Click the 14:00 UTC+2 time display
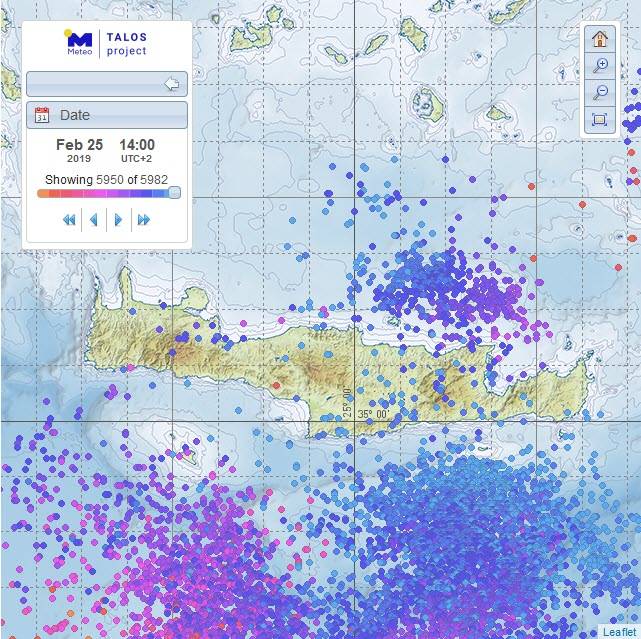641x639 pixels. (137, 150)
